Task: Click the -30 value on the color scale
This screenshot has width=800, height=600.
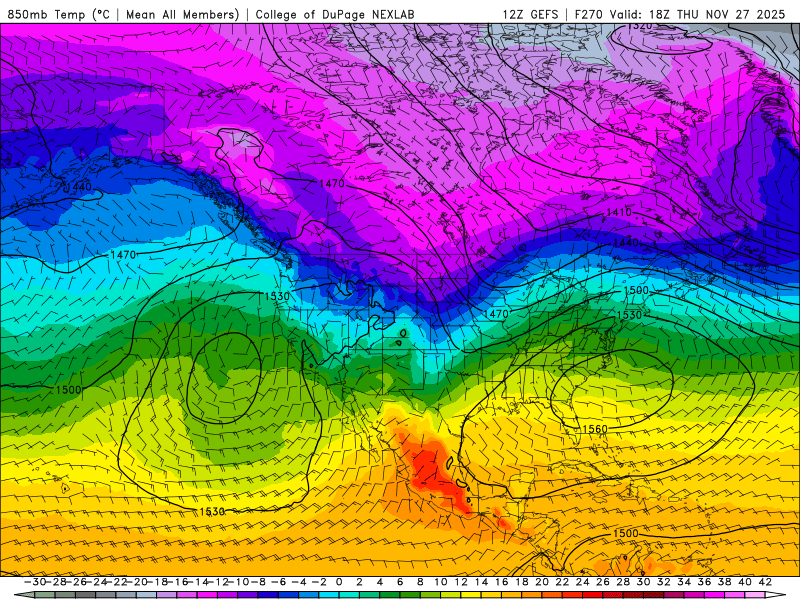Action: (x=35, y=582)
